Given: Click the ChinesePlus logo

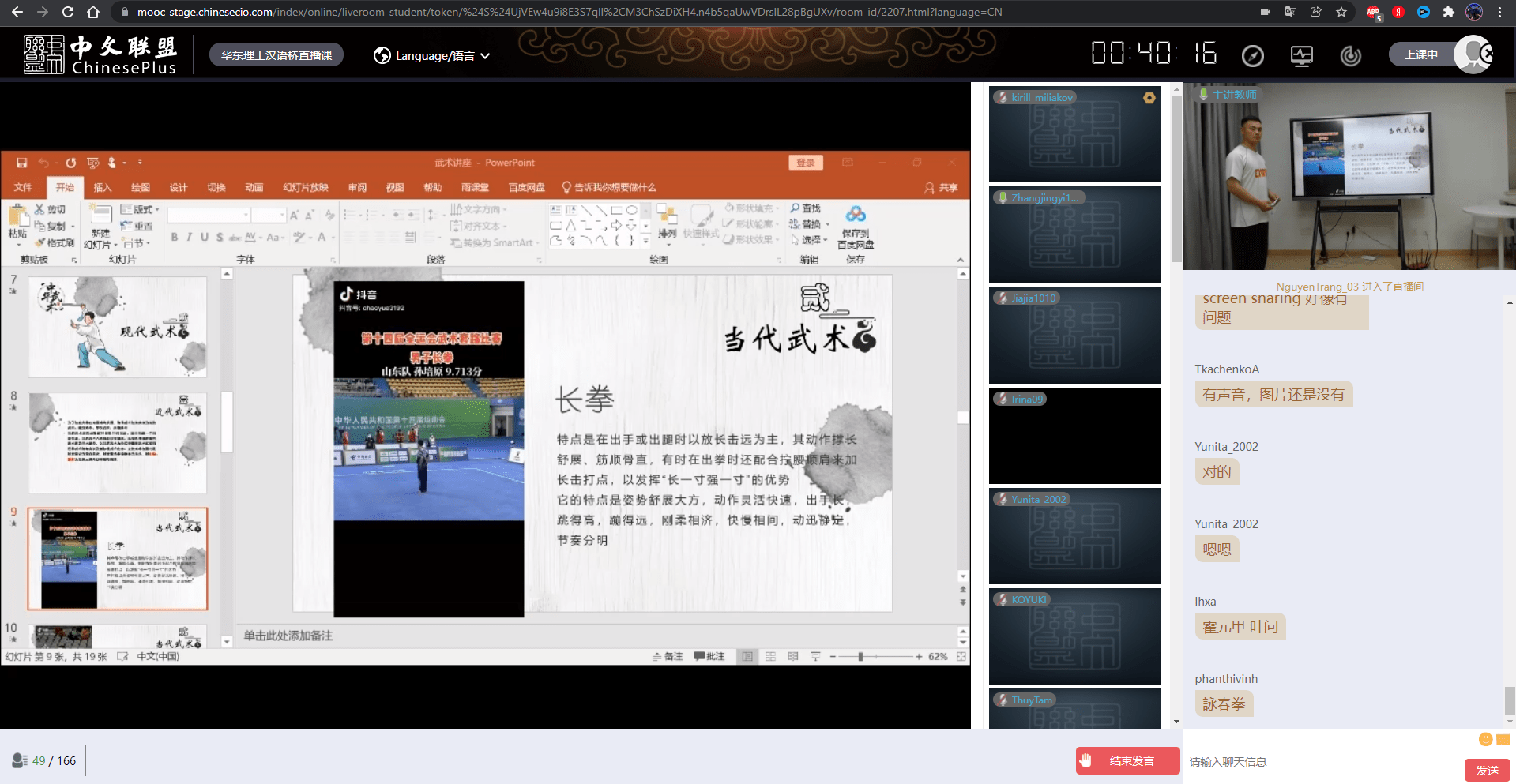Looking at the screenshot, I should pos(100,54).
